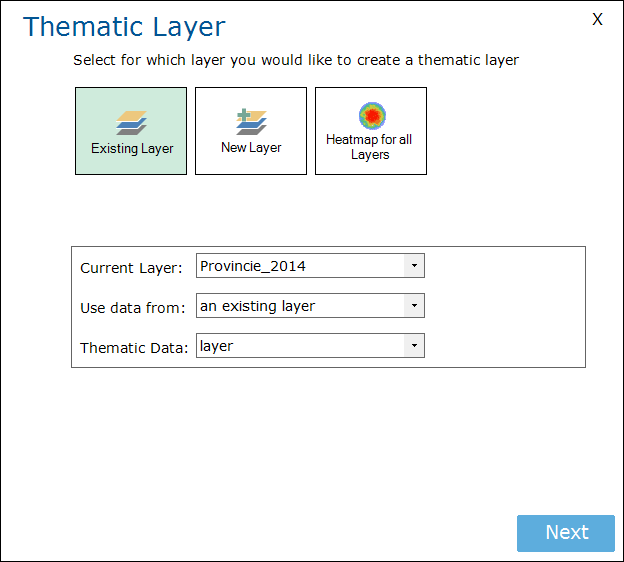Click the 'an existing layer' value
Viewport: 624px width, 562px height.
pyautogui.click(x=257, y=306)
